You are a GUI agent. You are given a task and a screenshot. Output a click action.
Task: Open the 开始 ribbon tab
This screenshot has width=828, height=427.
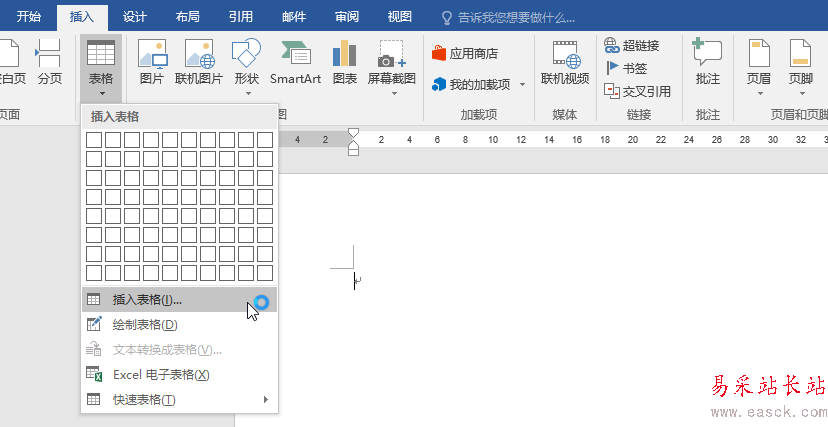click(x=29, y=16)
